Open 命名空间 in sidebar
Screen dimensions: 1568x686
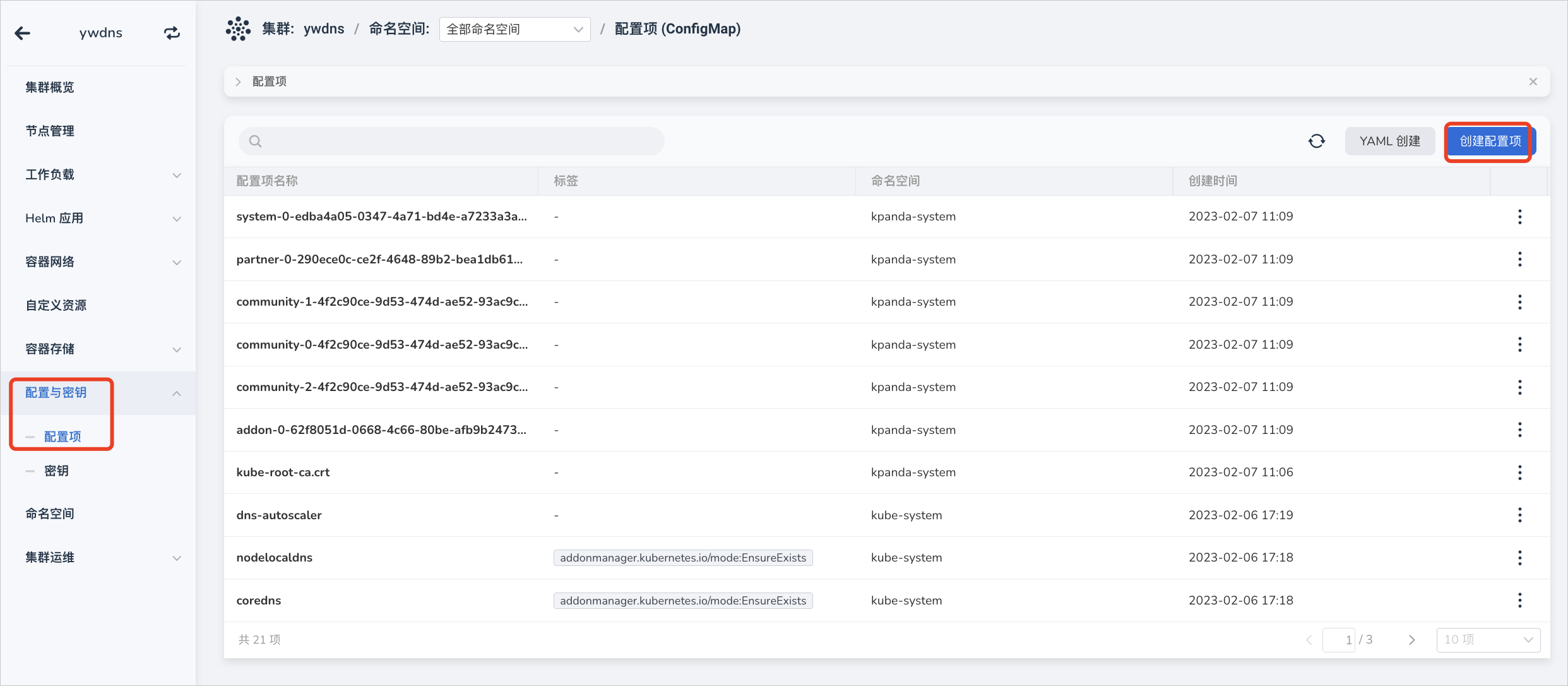tap(50, 514)
